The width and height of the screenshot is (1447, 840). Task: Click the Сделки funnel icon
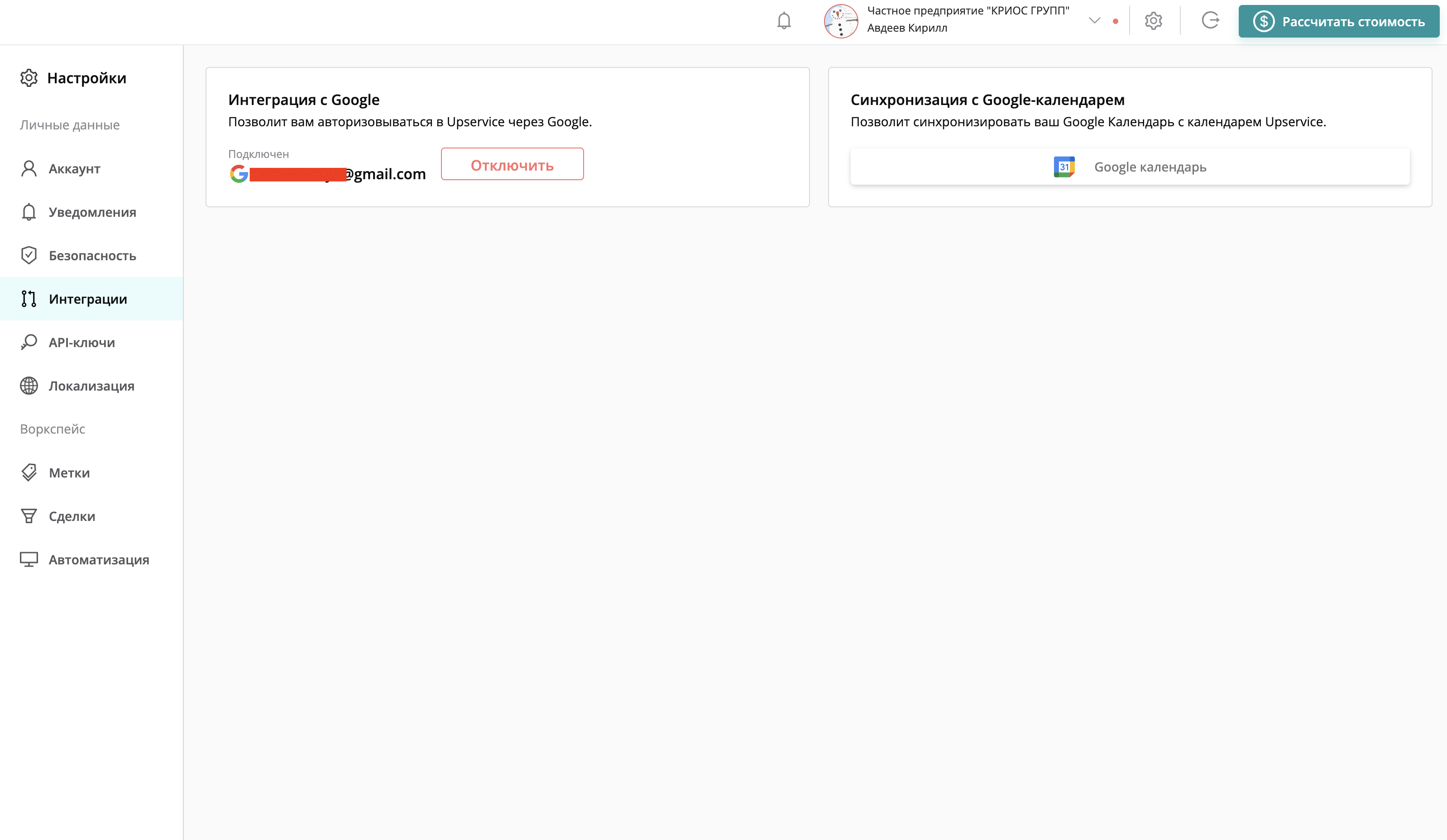click(29, 516)
